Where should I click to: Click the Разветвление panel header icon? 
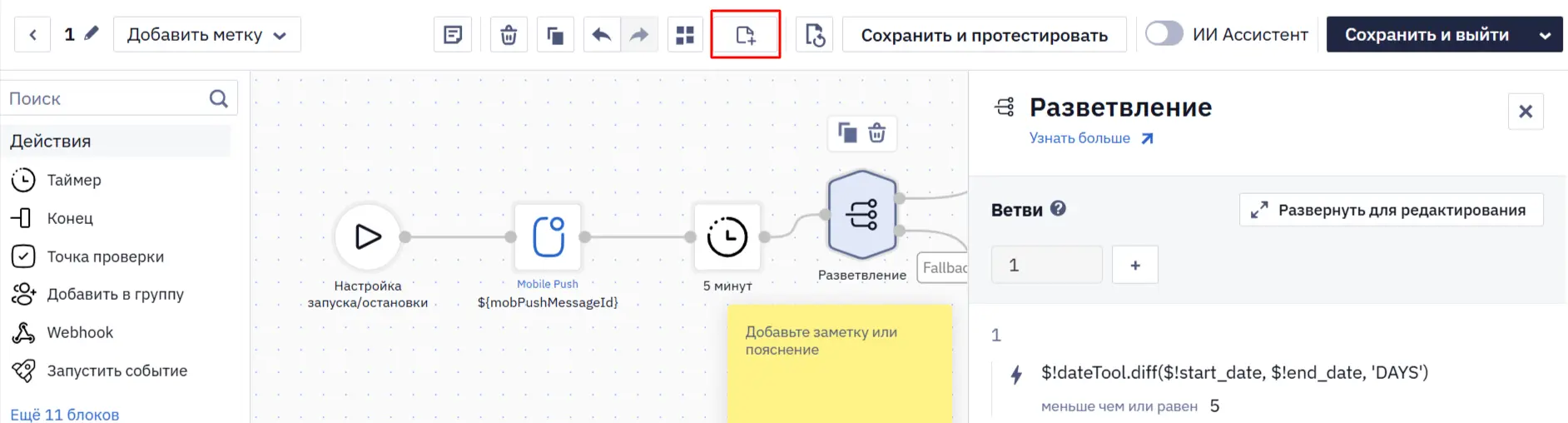pos(1005,107)
